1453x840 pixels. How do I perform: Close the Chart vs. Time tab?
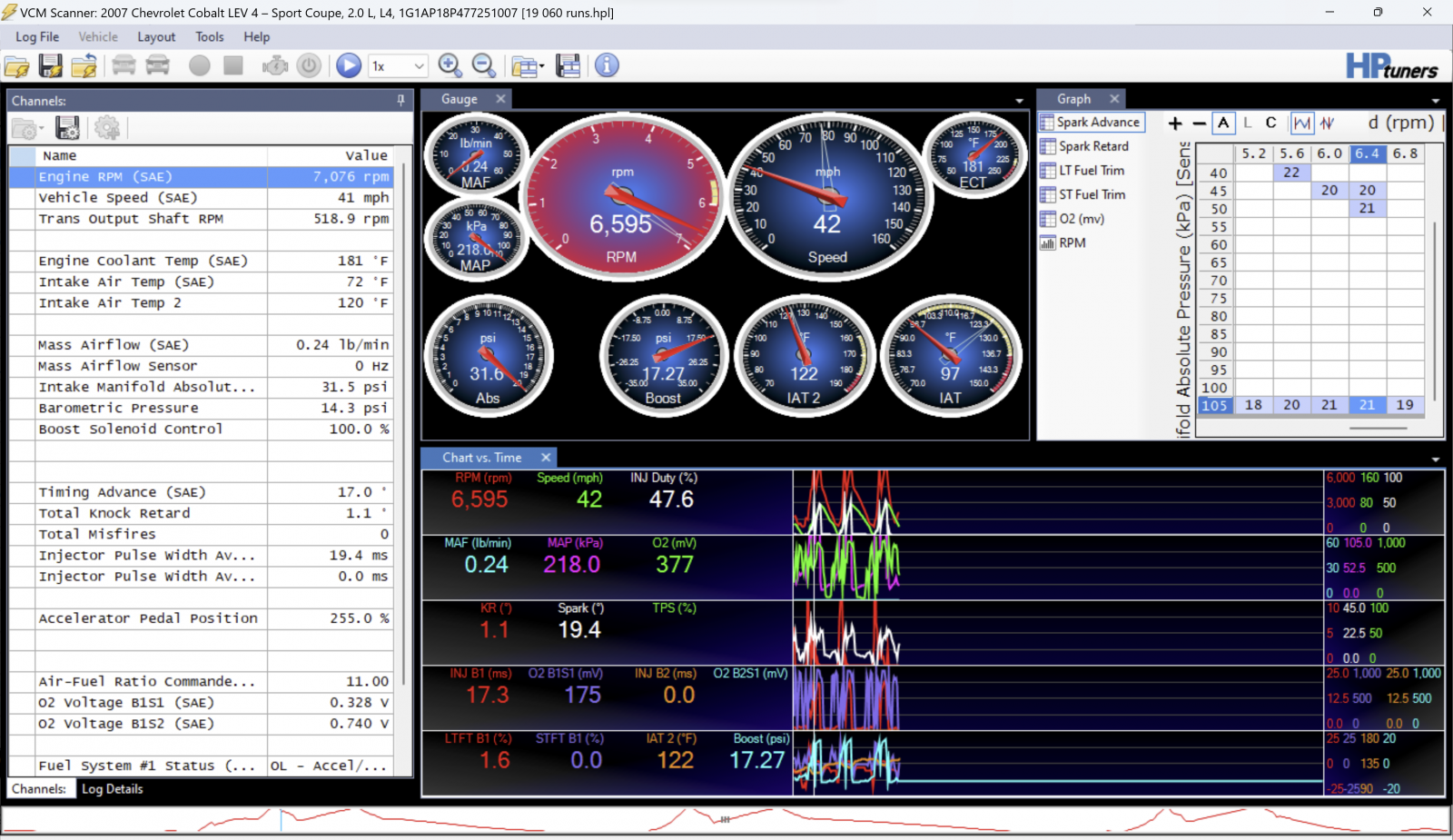546,458
